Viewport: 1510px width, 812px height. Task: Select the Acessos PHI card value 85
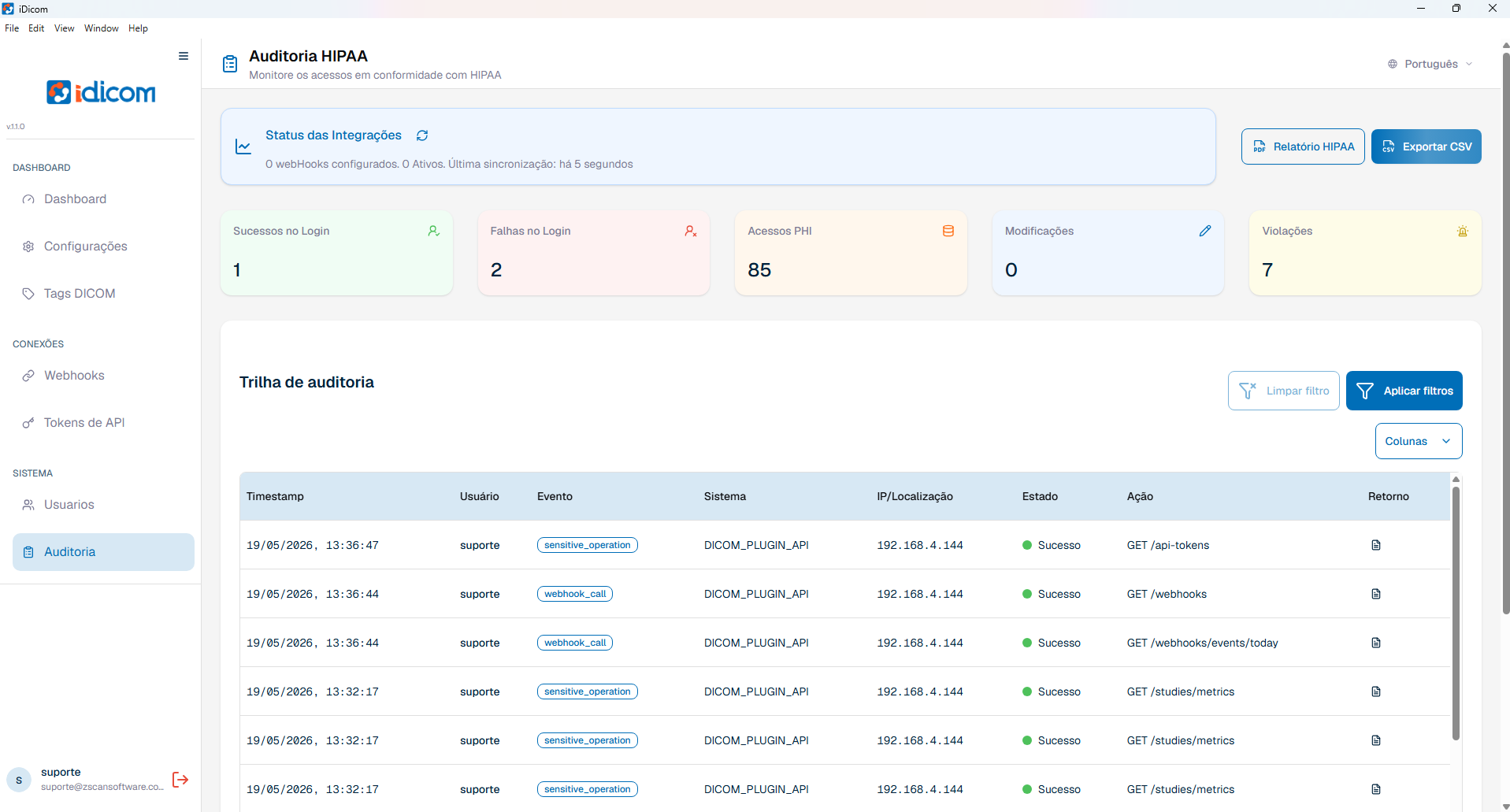(x=759, y=270)
